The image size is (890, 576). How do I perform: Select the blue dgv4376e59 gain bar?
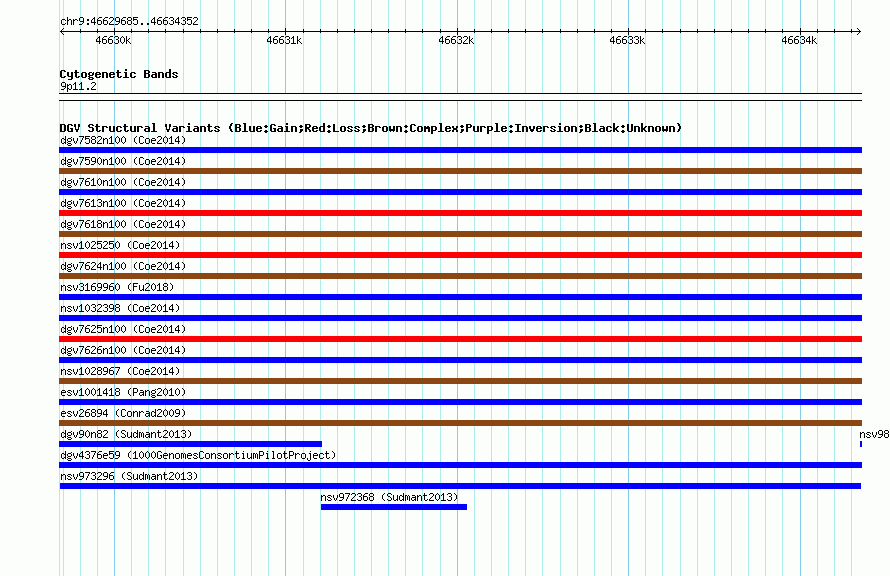click(x=460, y=465)
